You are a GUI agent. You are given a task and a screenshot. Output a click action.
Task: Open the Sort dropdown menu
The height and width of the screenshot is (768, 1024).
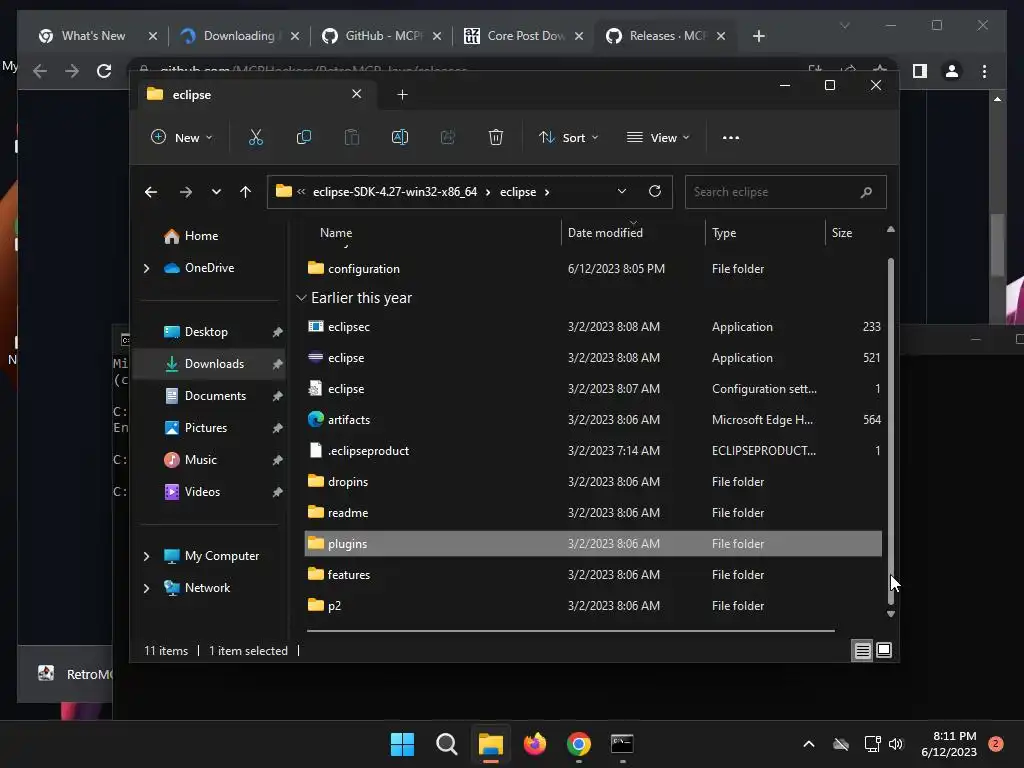[568, 138]
